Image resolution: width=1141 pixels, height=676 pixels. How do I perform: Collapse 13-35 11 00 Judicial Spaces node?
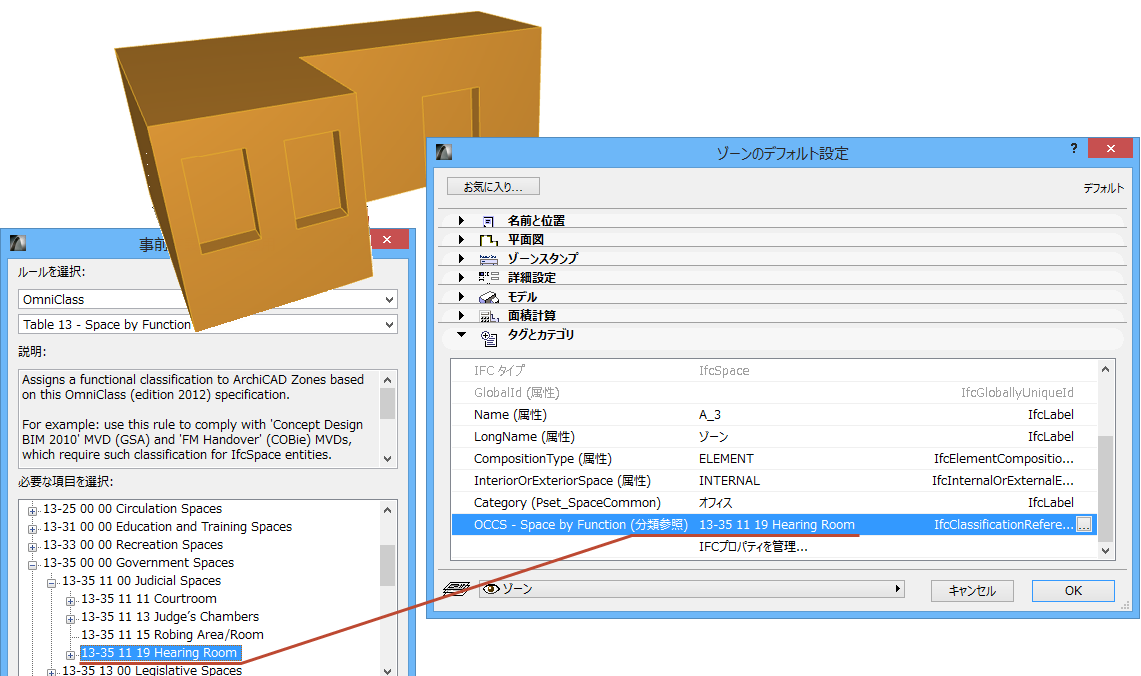52,583
